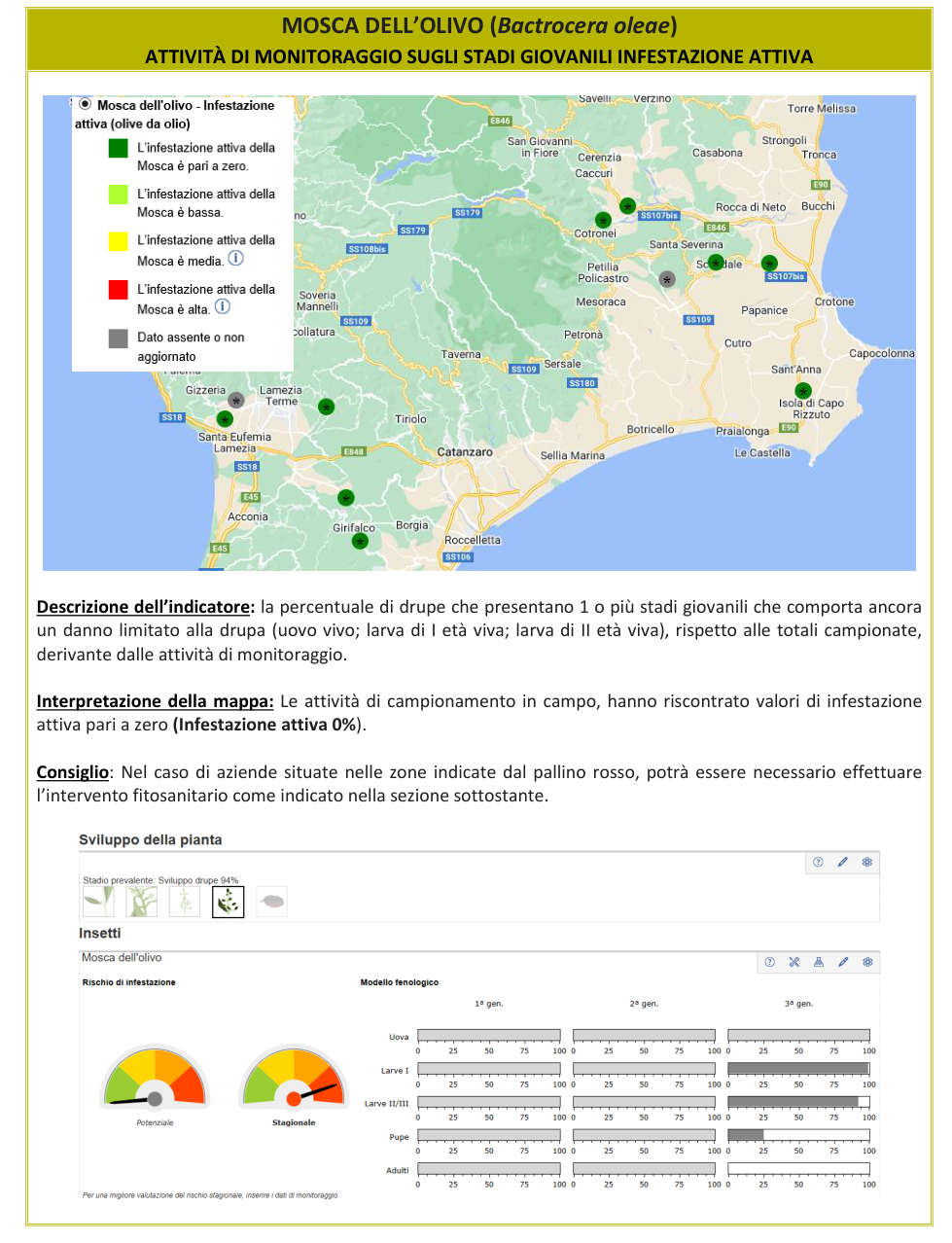
Task: Click the info icon next to 'Mosca è media'
Action: [x=235, y=259]
